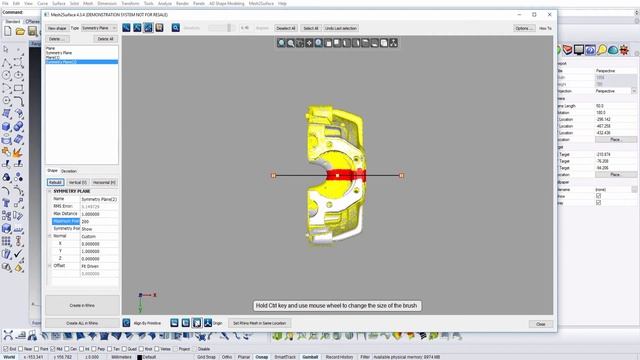
Task: Toggle Gumball in the Rhino status bar
Action: pos(310,357)
